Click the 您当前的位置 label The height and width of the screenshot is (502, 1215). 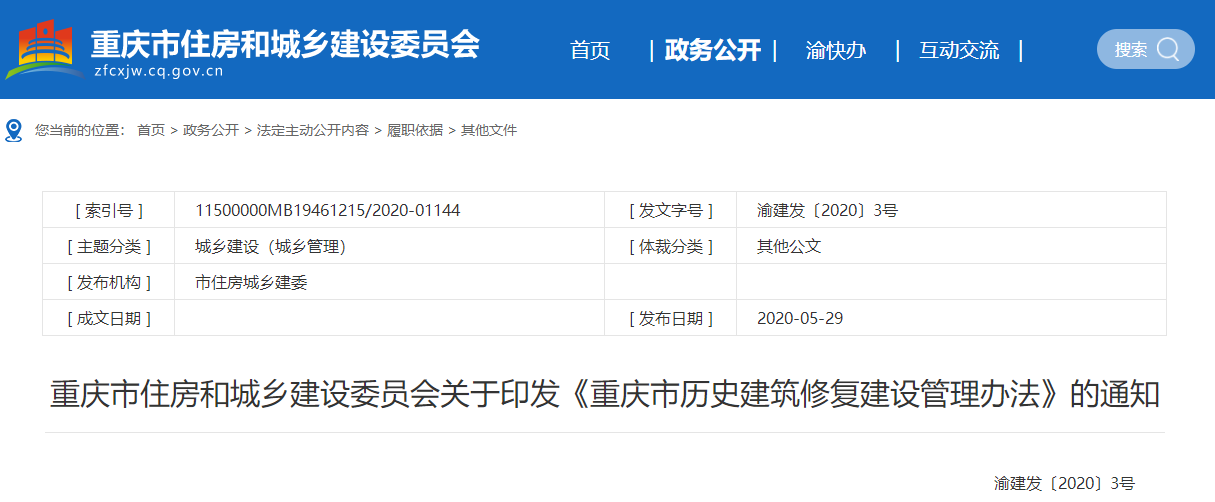pyautogui.click(x=79, y=130)
